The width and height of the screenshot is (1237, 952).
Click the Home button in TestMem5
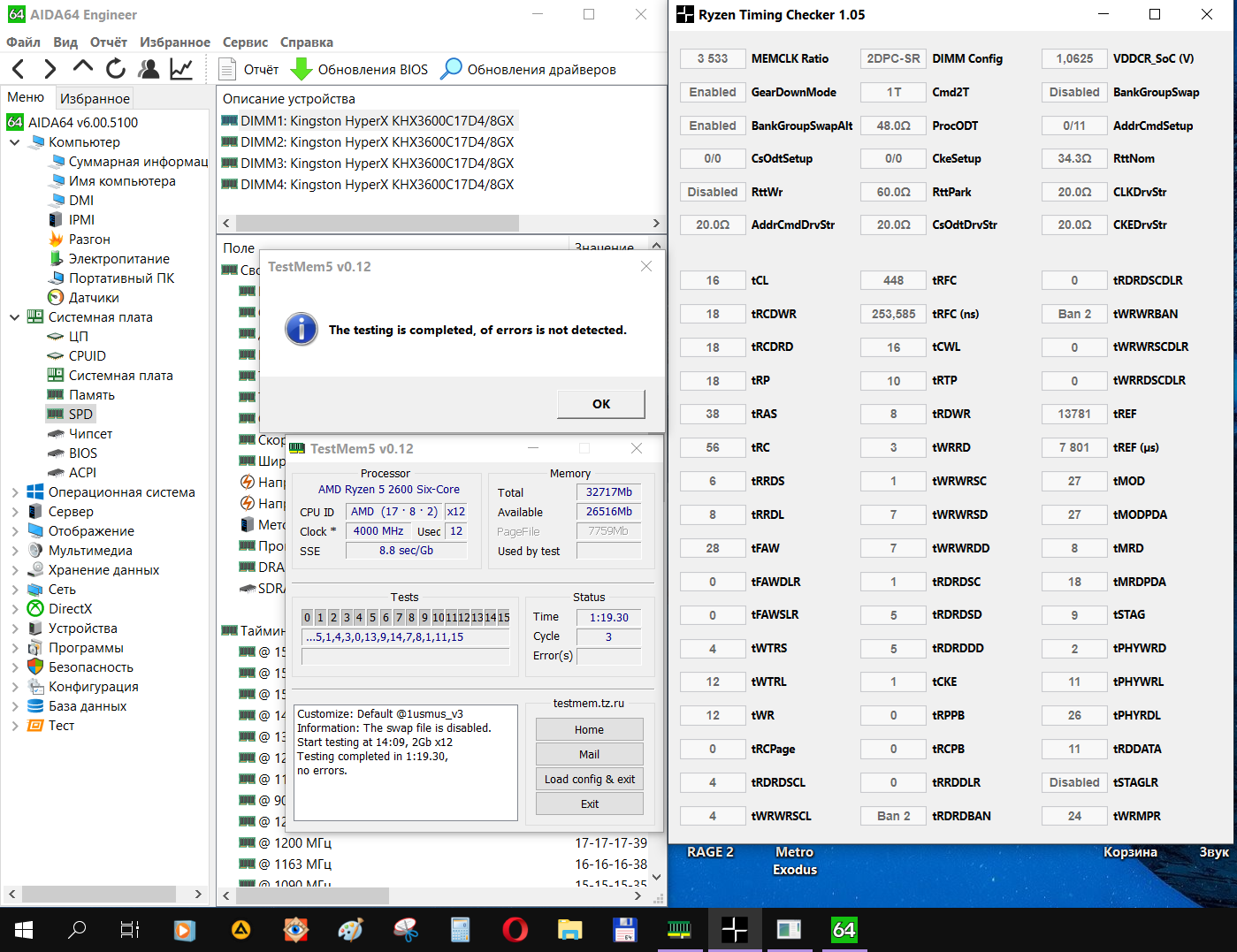[589, 730]
